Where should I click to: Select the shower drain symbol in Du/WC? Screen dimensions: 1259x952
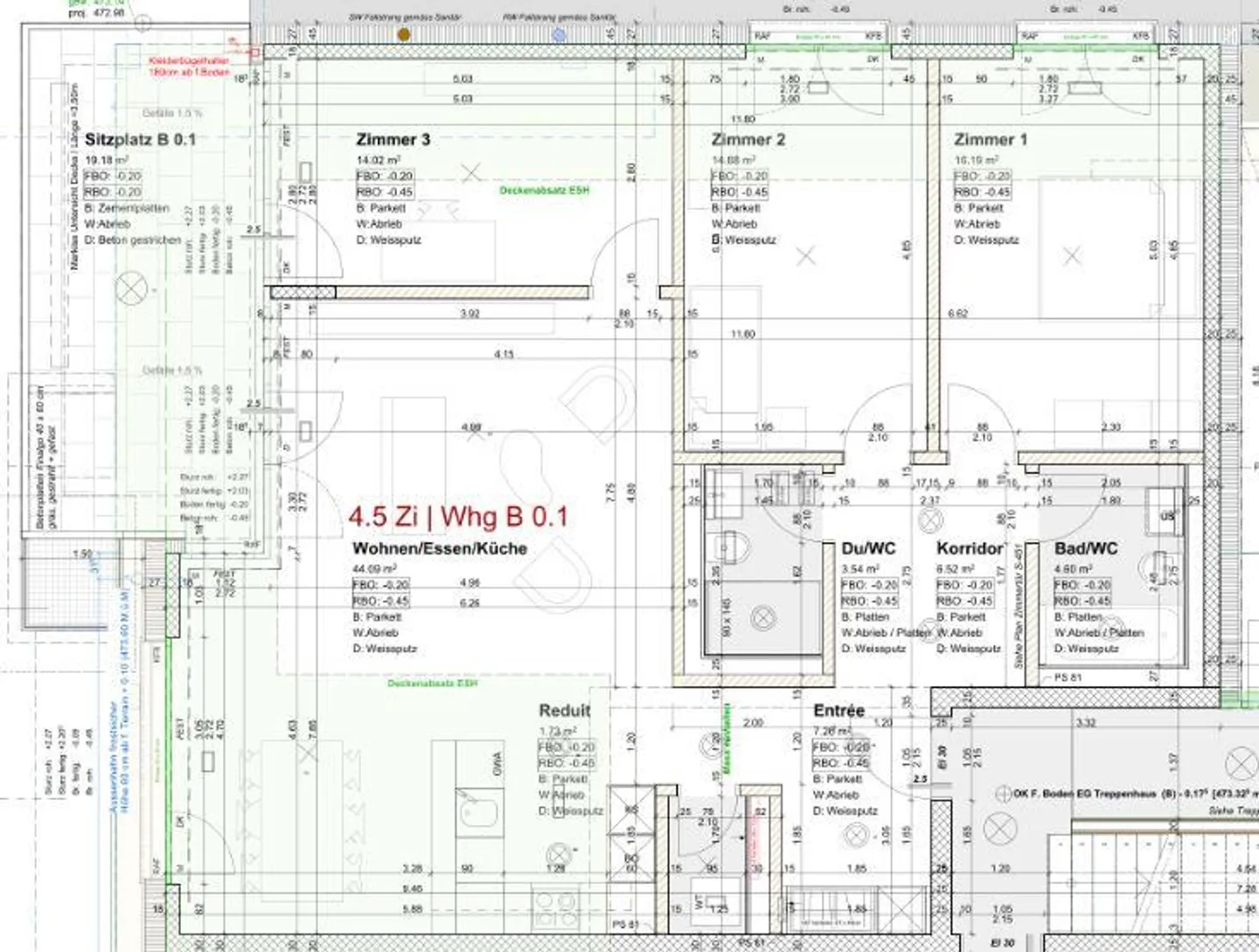(x=763, y=617)
